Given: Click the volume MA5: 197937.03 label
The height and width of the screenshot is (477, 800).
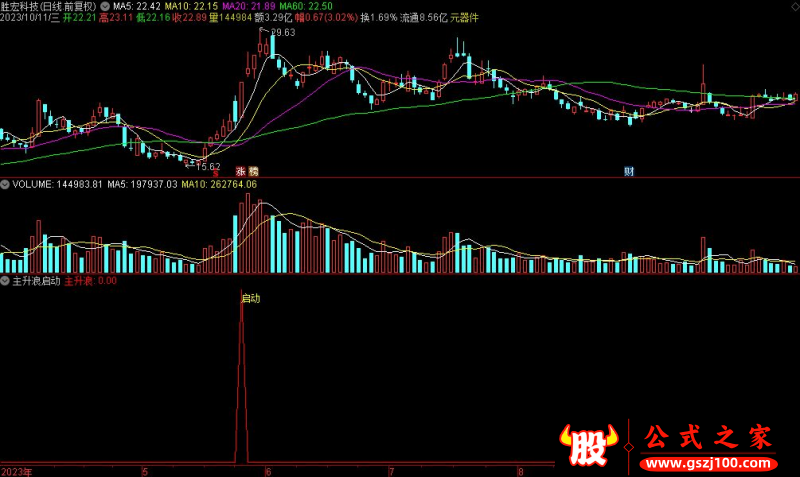Looking at the screenshot, I should pos(142,184).
